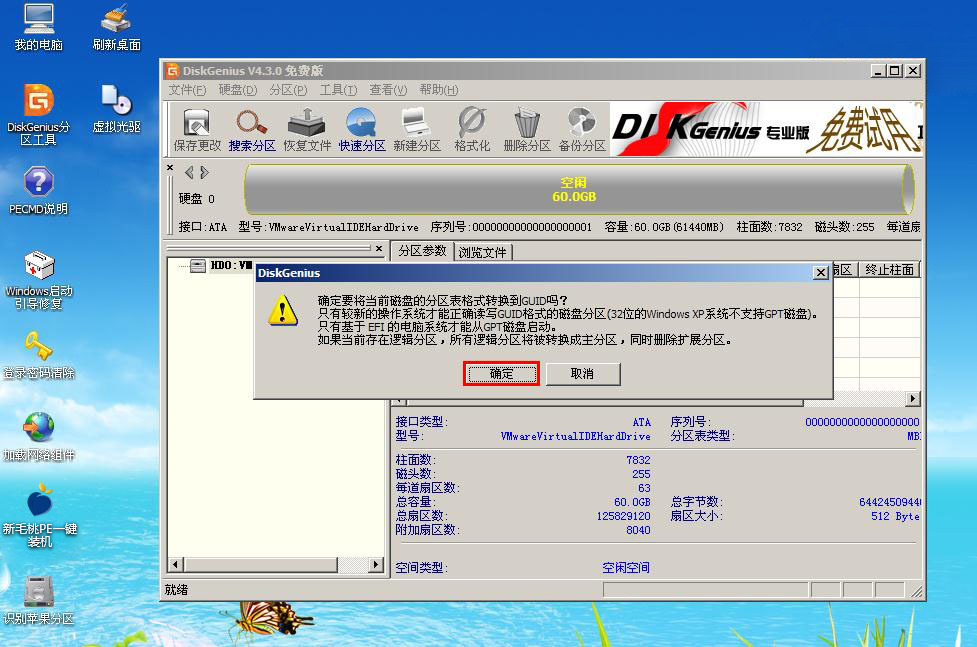Image resolution: width=977 pixels, height=647 pixels.
Task: Close the disk tree panel with X
Action: tap(379, 248)
